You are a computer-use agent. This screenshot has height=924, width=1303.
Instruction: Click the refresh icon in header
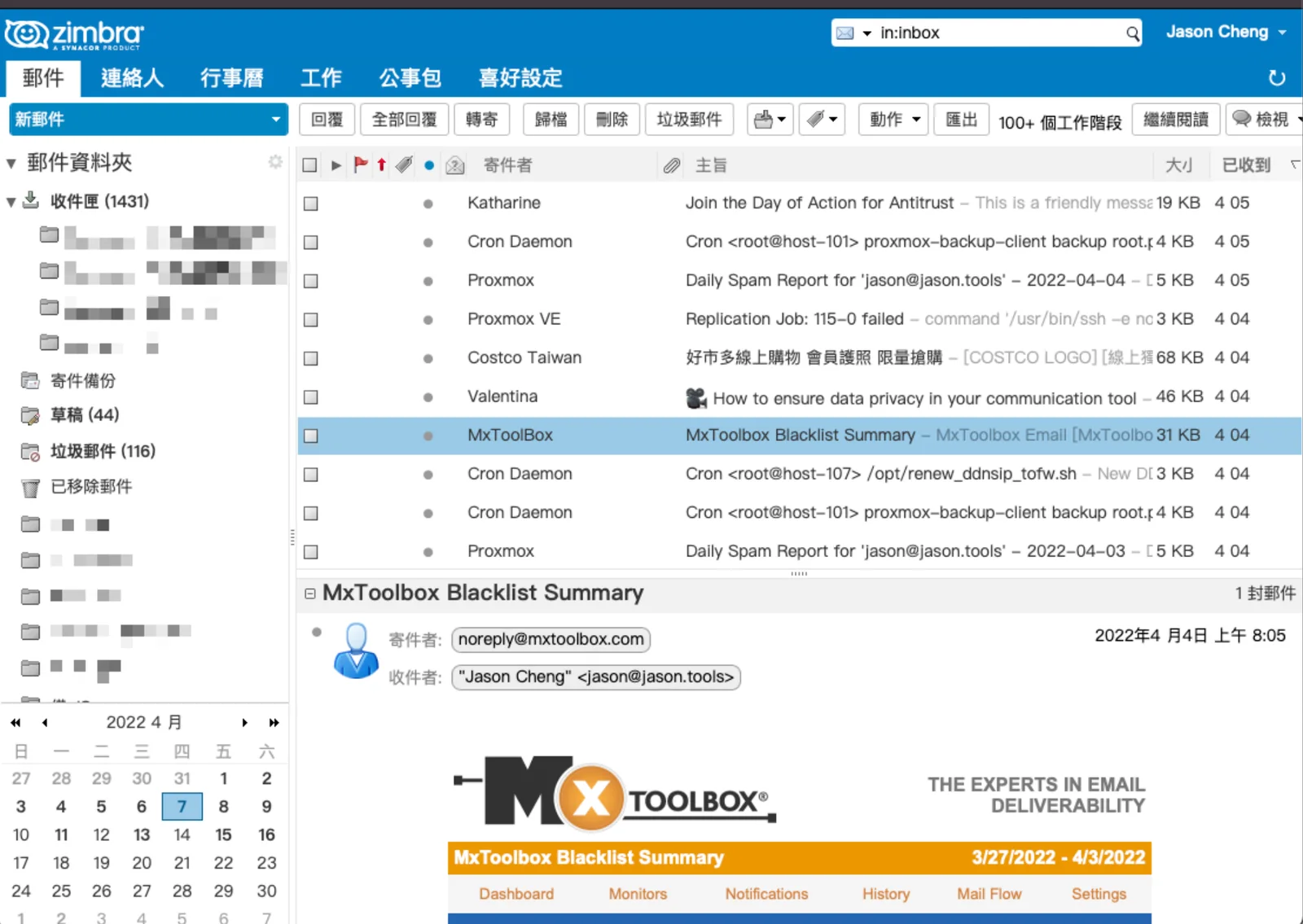tap(1277, 78)
